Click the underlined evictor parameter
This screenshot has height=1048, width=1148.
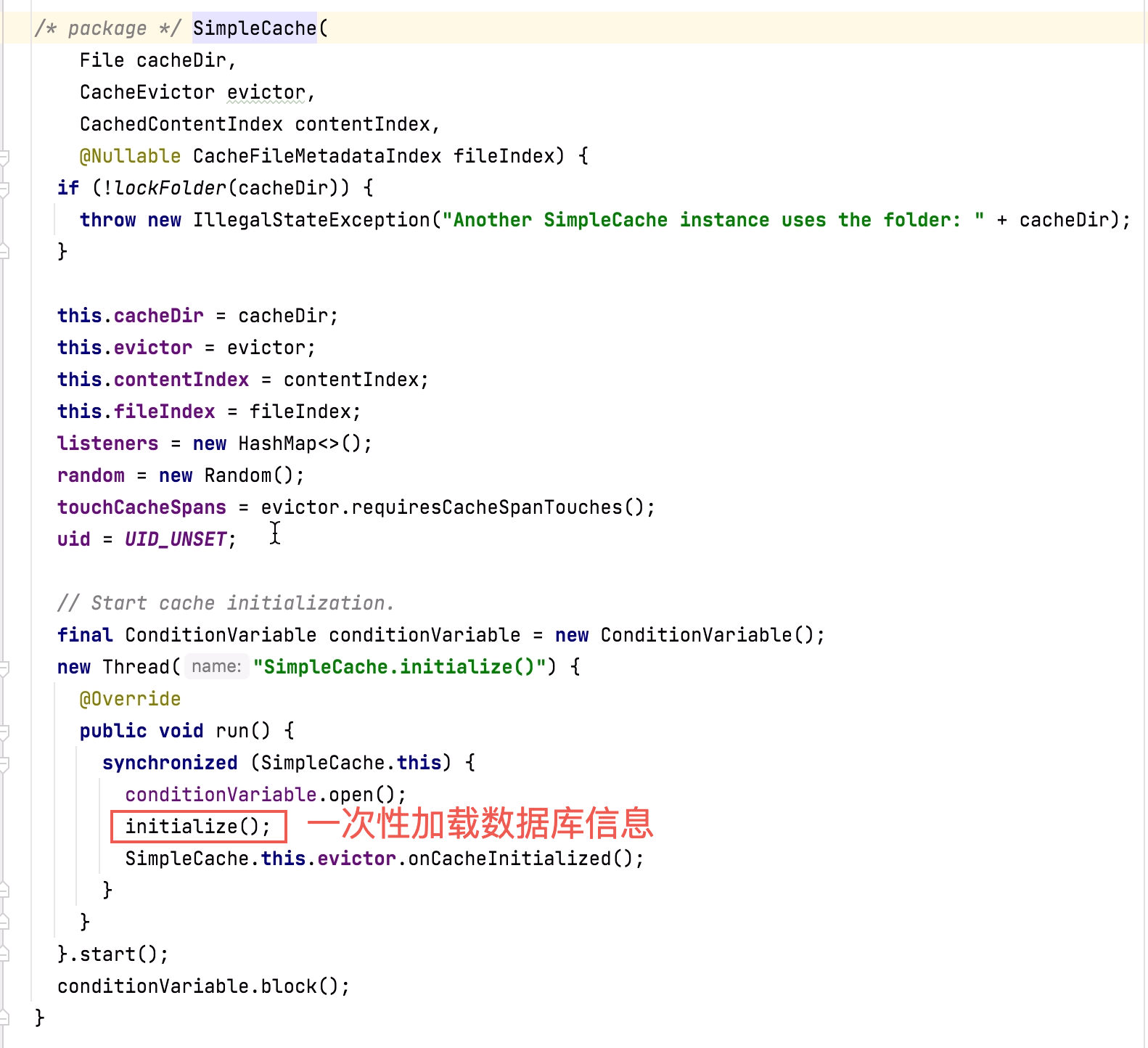[x=266, y=92]
